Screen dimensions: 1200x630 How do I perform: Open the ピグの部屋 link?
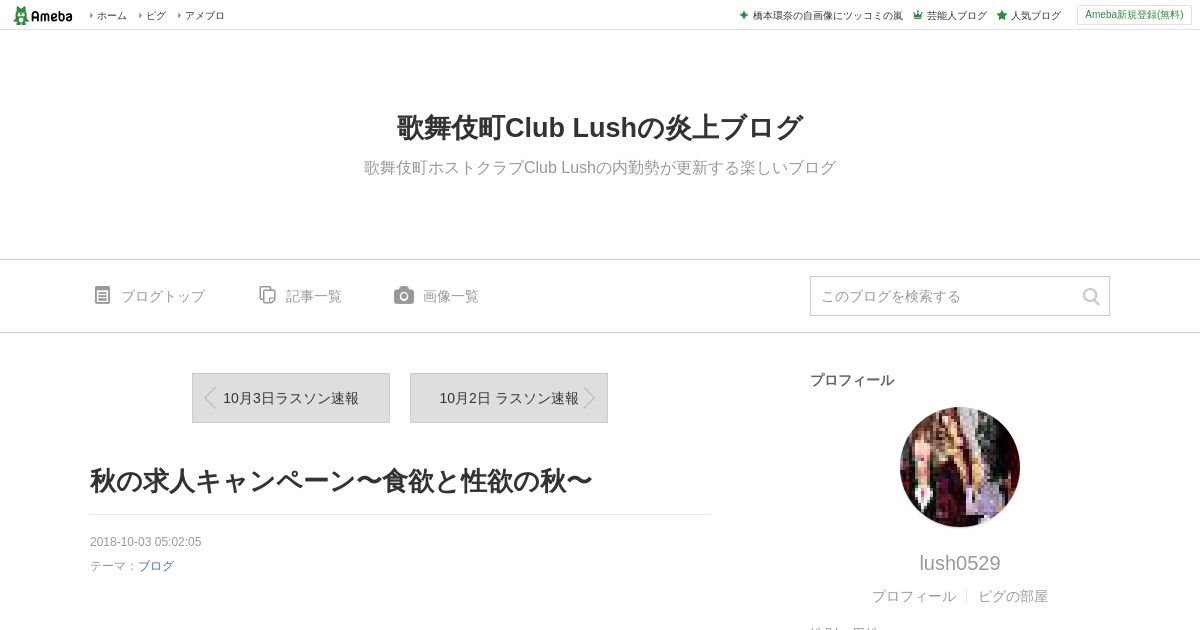point(1013,596)
